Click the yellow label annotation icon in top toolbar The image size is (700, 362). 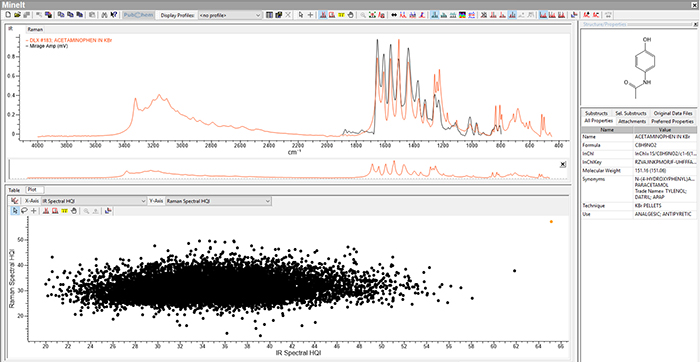(341, 15)
